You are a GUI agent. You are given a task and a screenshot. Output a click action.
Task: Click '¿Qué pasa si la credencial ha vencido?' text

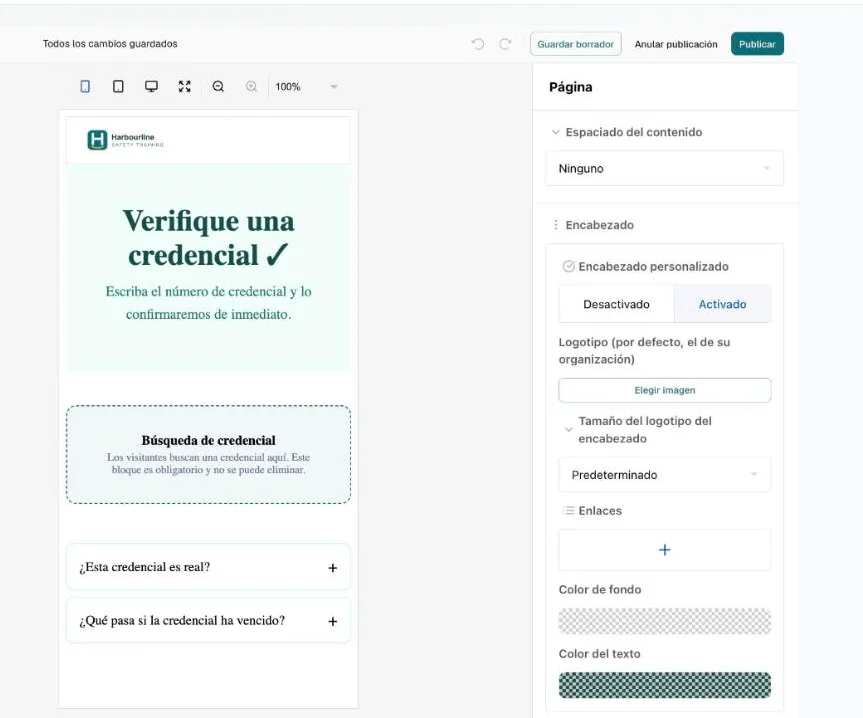pos(182,621)
